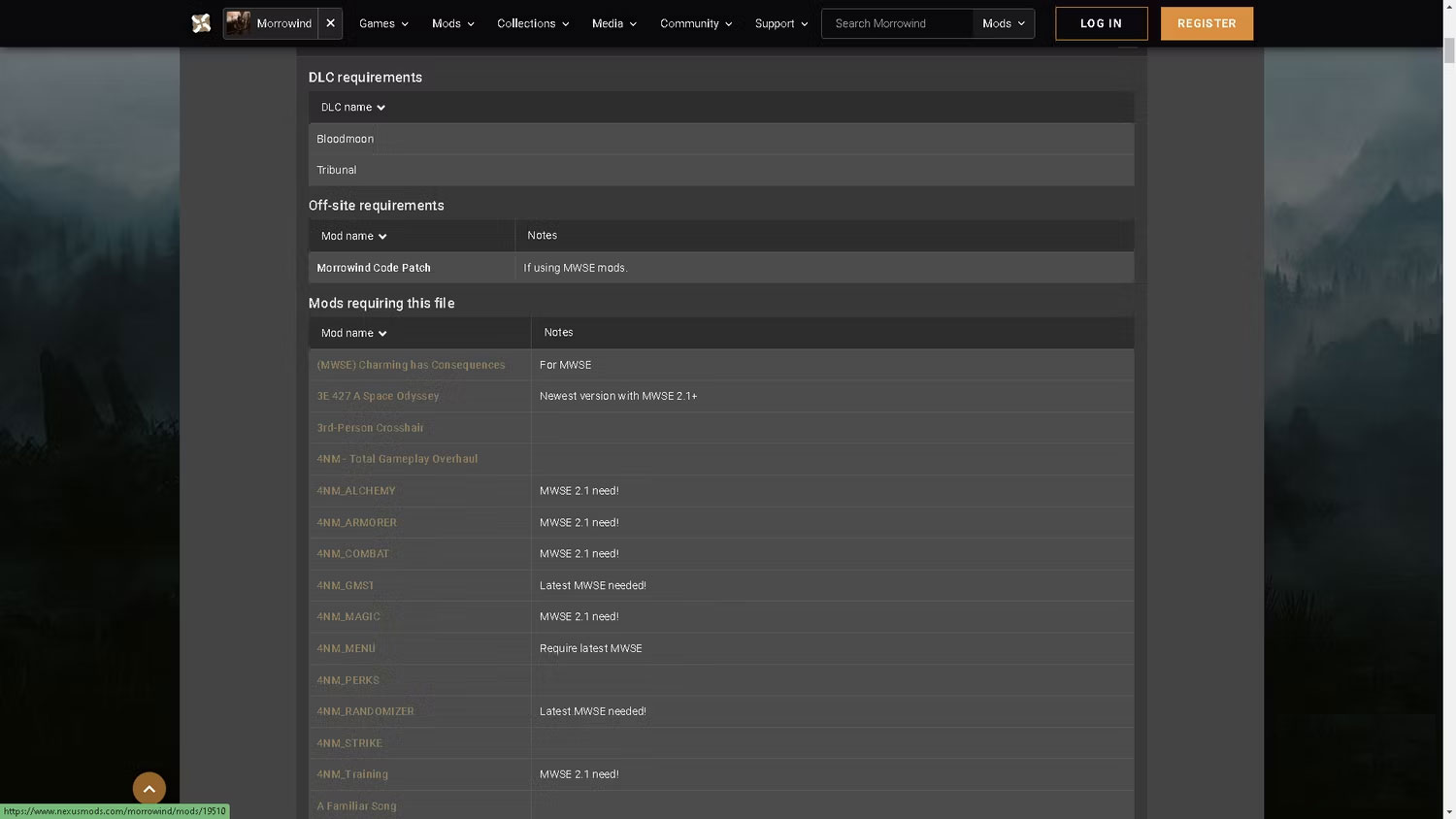Open the 3E 427 A Space Odyssey mod
Image resolution: width=1456 pixels, height=819 pixels.
point(378,396)
